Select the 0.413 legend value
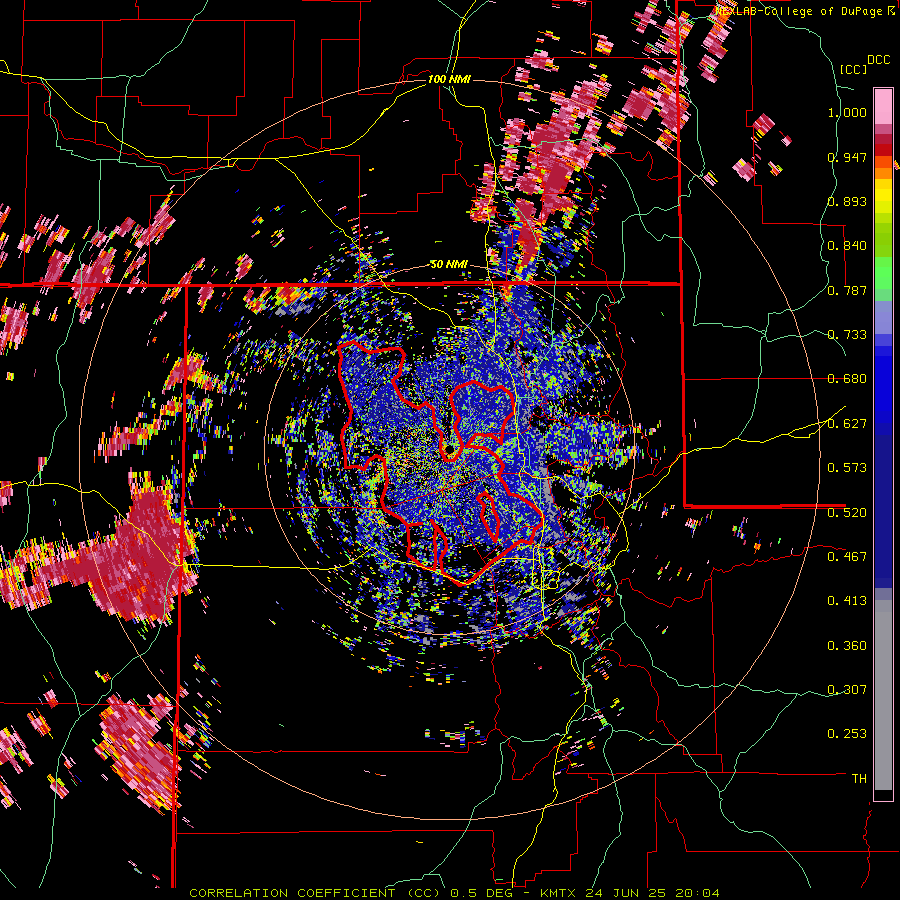This screenshot has height=900, width=900. (x=847, y=601)
